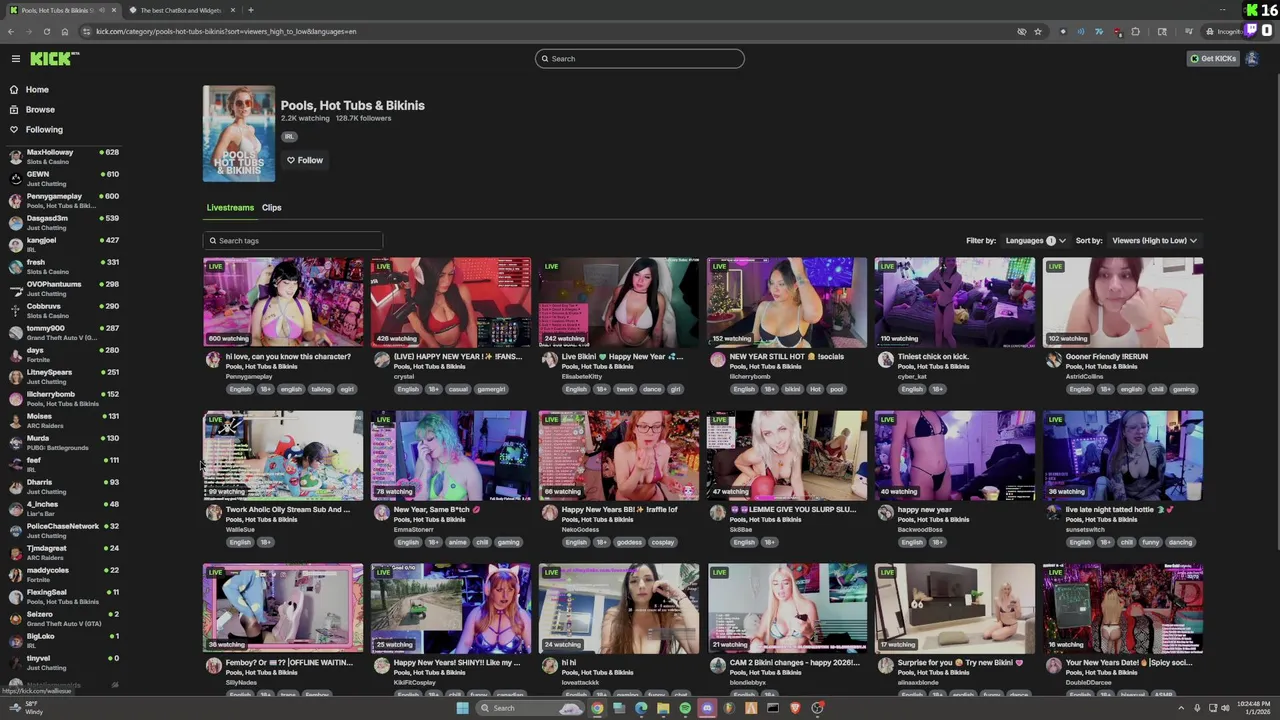Open Spotify from the taskbar
1280x720 pixels.
(685, 708)
